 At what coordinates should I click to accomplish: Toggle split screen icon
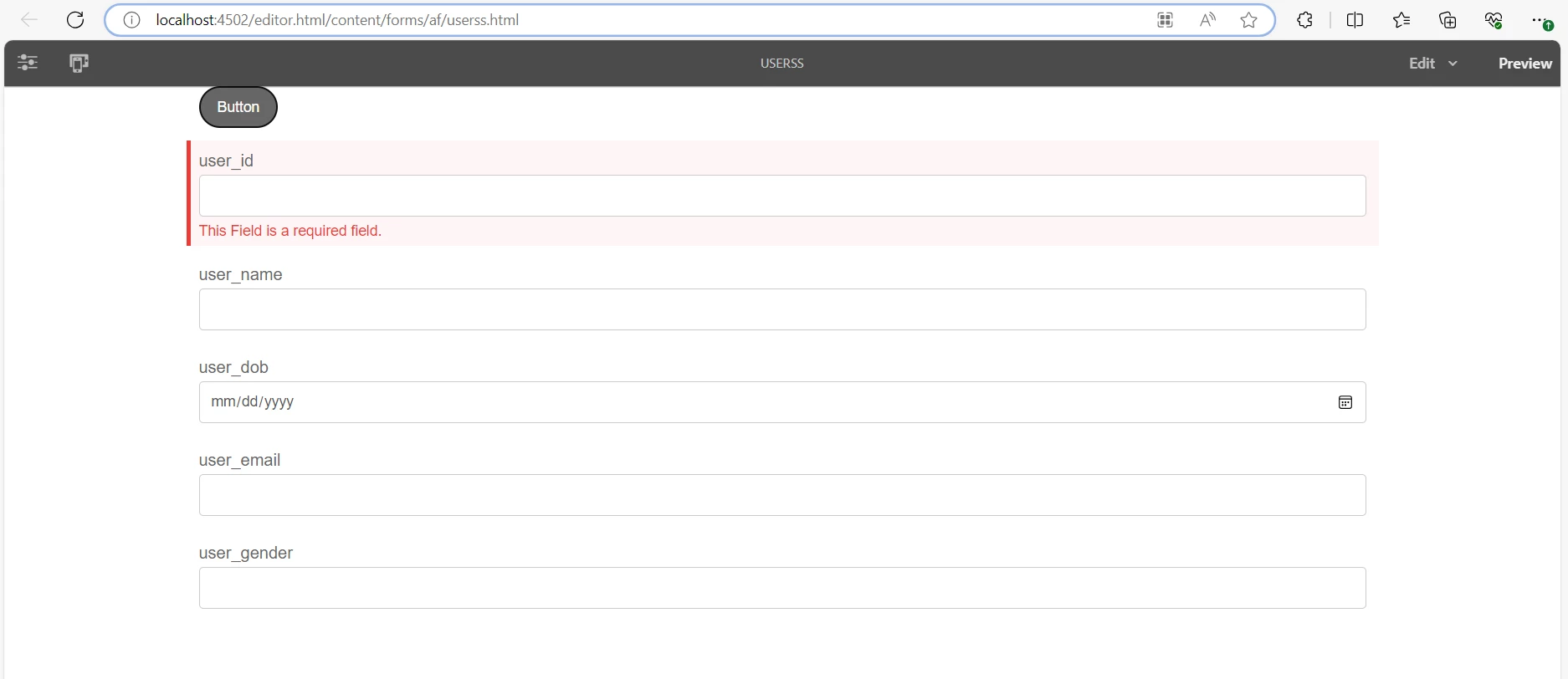pos(1355,20)
